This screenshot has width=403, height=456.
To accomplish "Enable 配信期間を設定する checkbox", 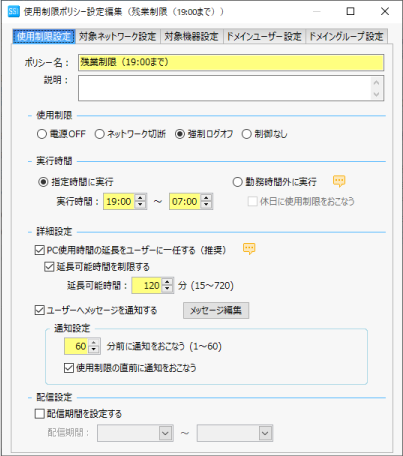I will [x=40, y=414].
